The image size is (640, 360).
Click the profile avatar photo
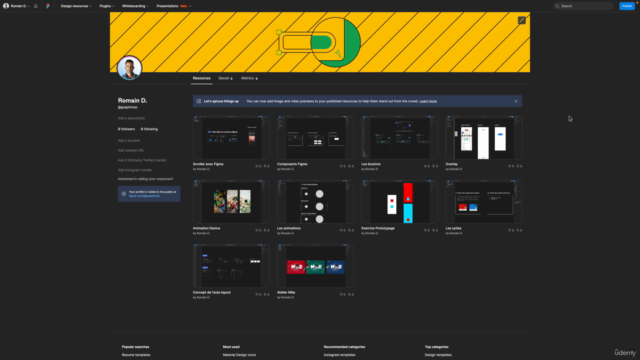129,68
